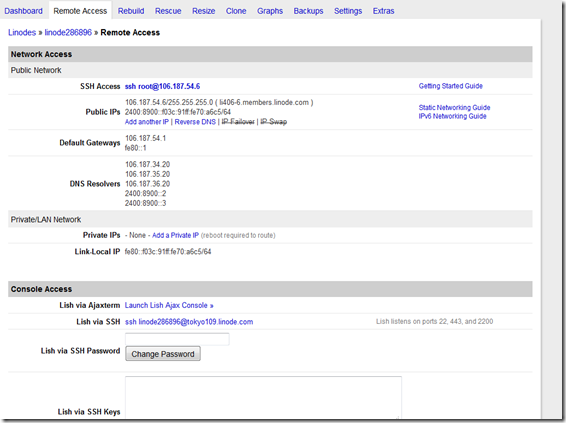The image size is (566, 423).
Task: Switch to the Rebuild tab
Action: (131, 11)
